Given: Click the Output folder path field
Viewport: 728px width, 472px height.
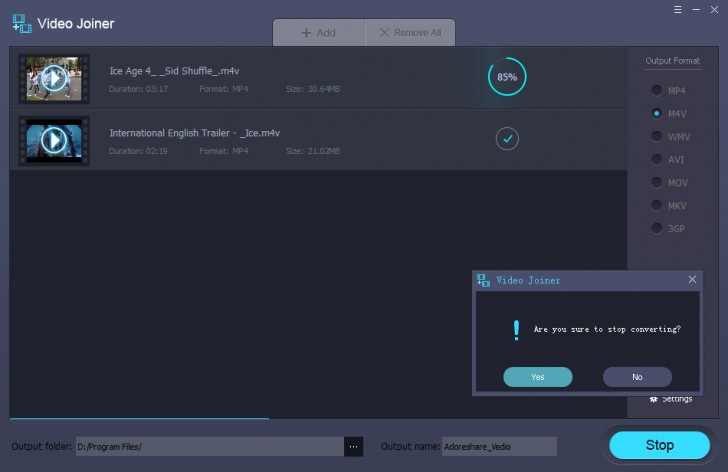Looking at the screenshot, I should (x=210, y=446).
